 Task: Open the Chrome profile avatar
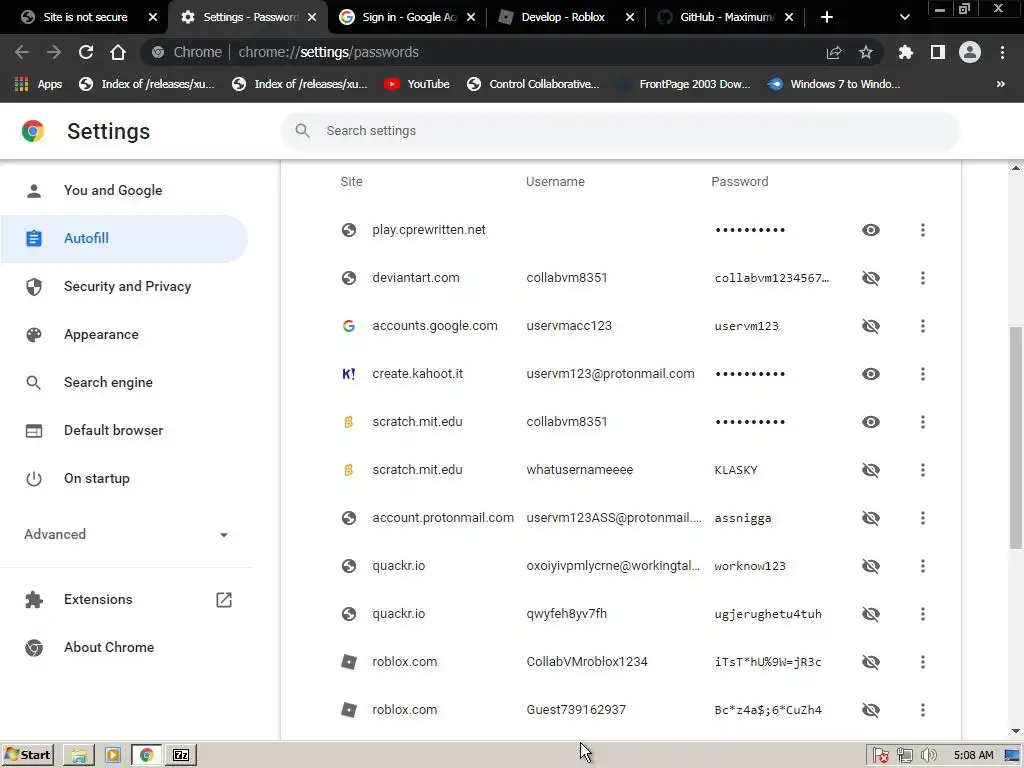[970, 52]
